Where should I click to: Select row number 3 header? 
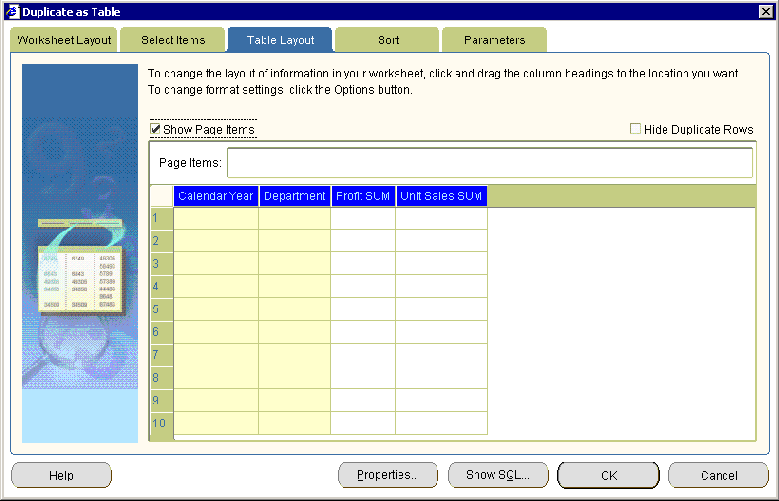162,263
